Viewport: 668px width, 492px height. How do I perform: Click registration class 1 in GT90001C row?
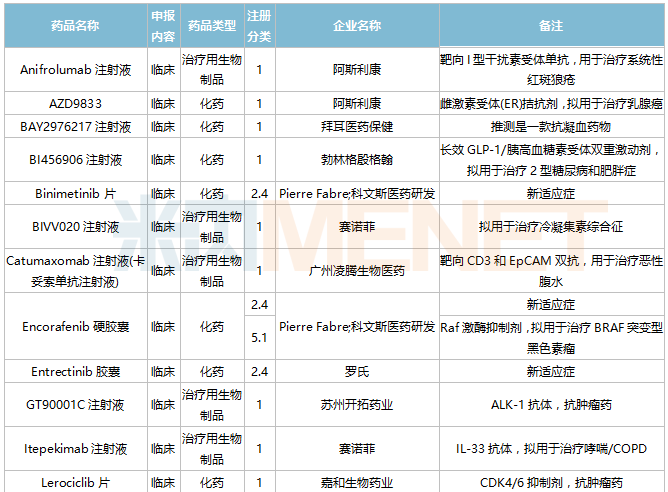259,405
